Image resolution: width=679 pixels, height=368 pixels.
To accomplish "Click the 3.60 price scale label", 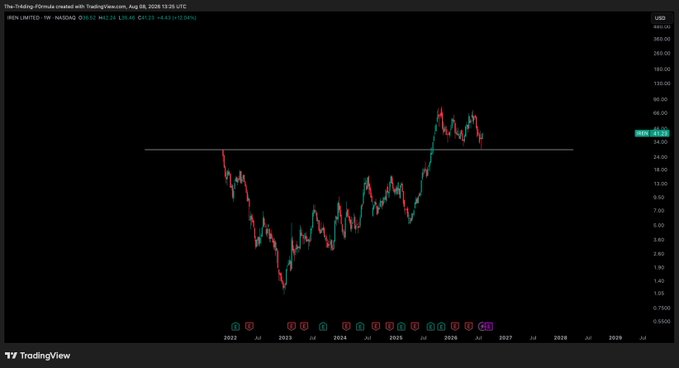I will tap(659, 240).
